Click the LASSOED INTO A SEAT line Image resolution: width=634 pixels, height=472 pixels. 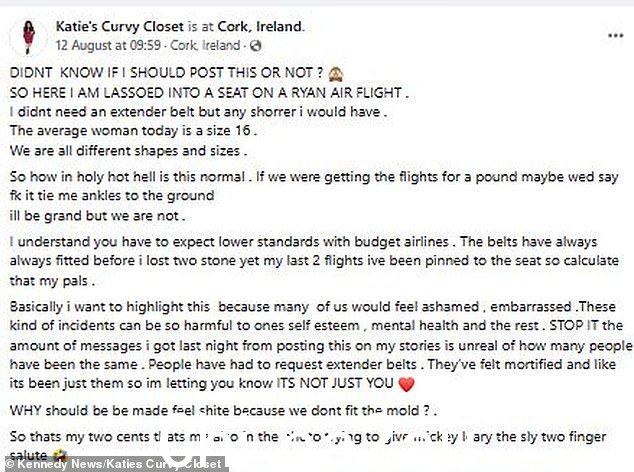[x=209, y=93]
